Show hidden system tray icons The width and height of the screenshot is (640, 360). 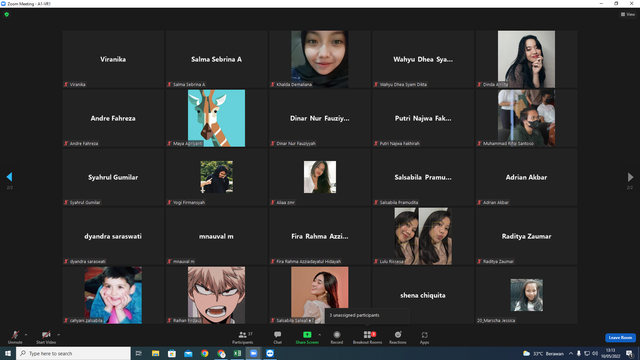(571, 353)
